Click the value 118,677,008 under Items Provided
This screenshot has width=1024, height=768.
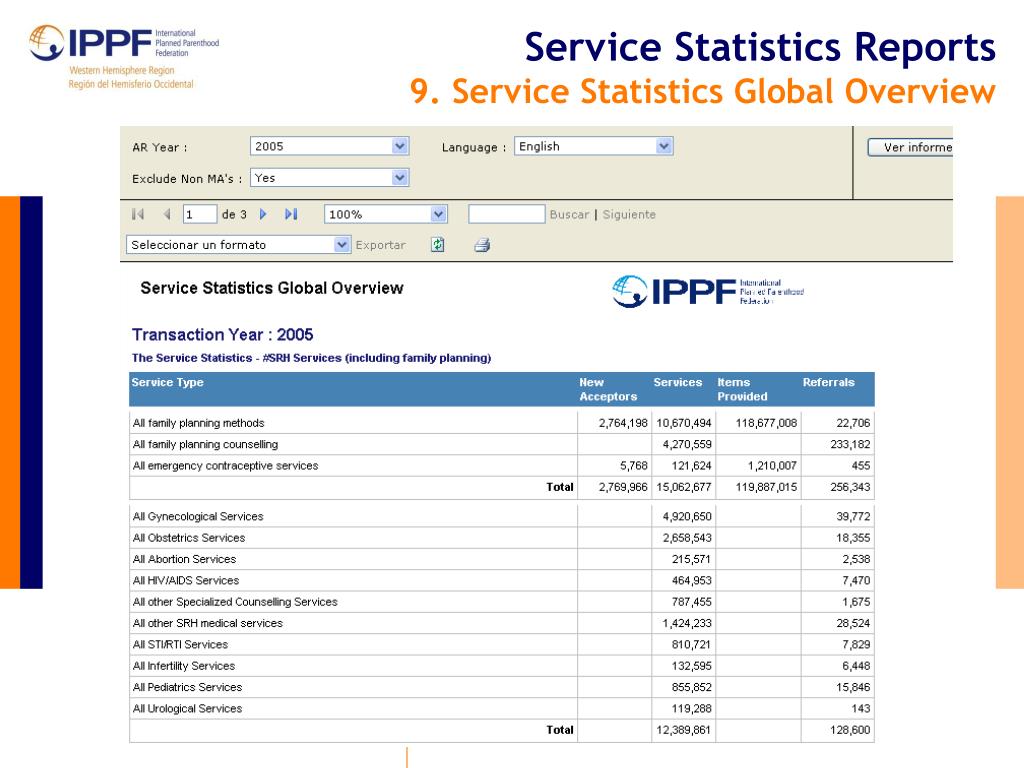766,423
